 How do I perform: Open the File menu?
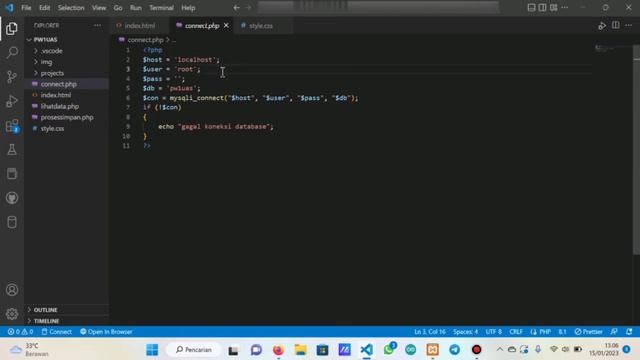(x=26, y=8)
